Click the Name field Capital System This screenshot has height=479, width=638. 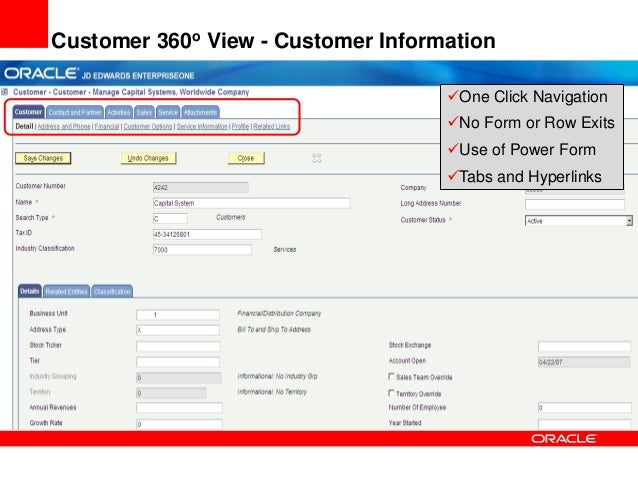251,203
